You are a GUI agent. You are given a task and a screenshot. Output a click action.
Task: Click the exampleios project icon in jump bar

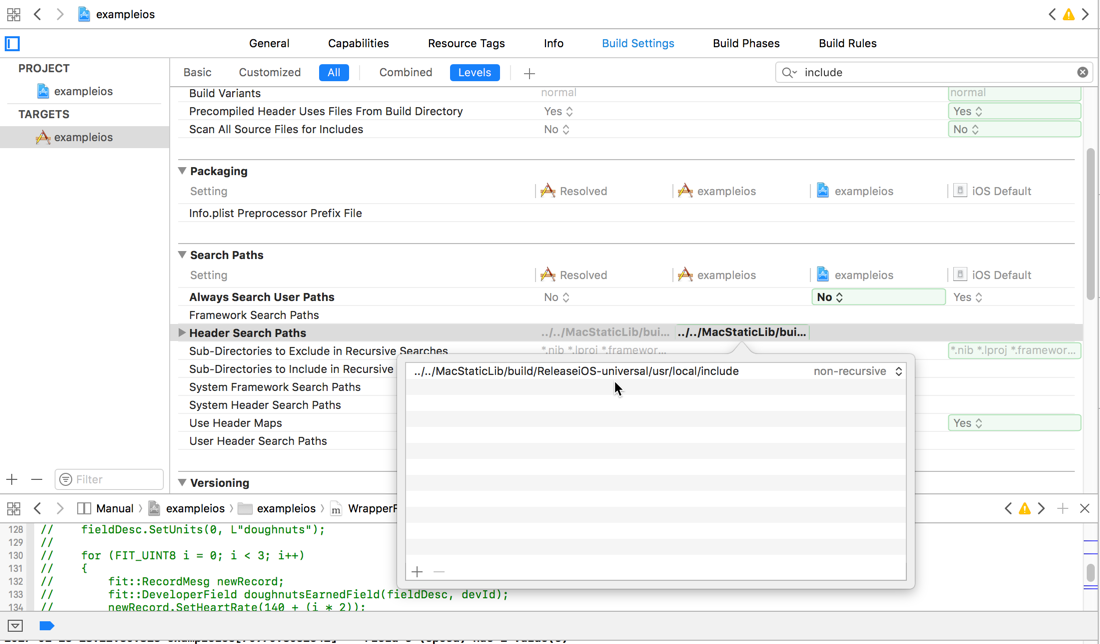pos(83,14)
